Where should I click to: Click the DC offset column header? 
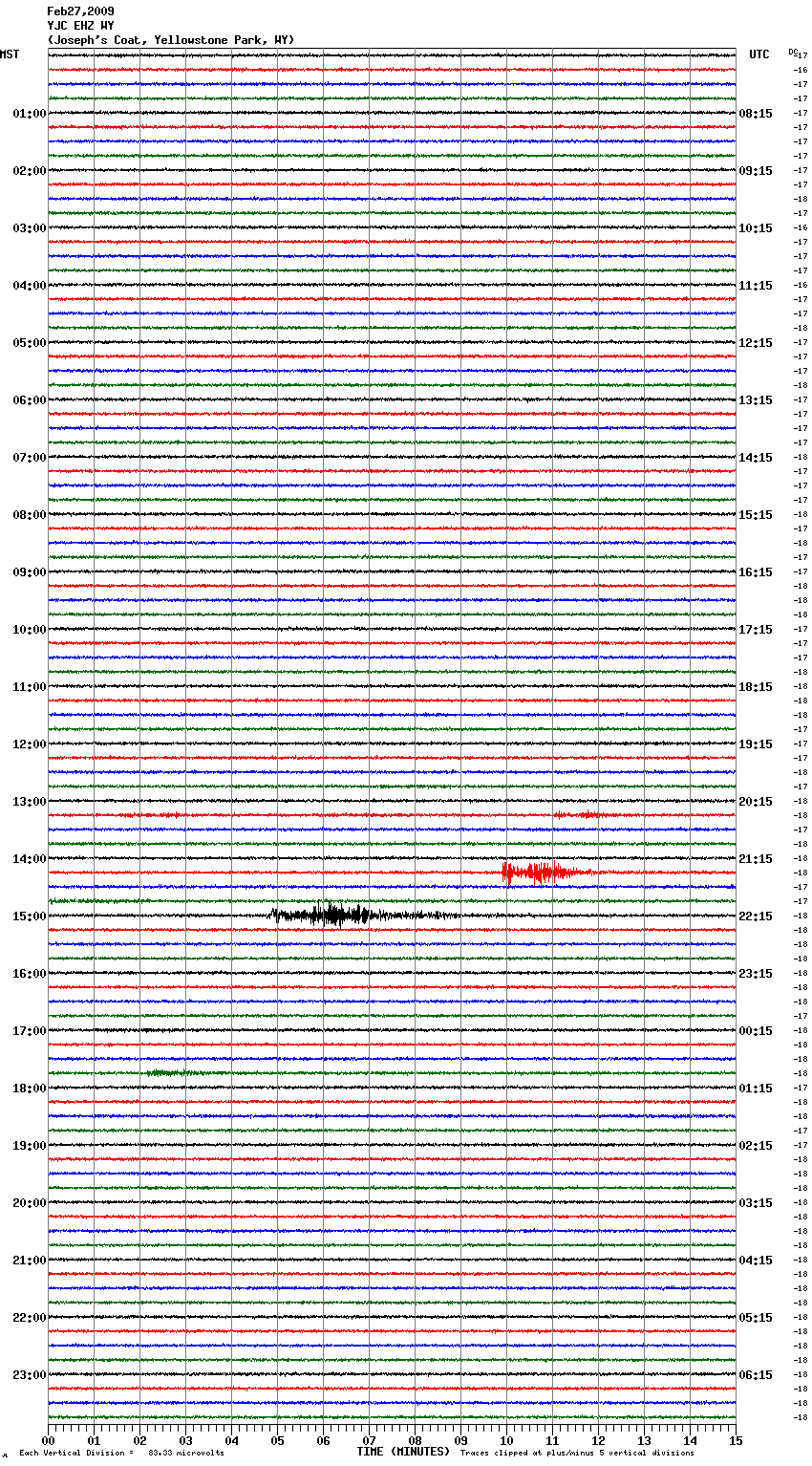pos(793,52)
